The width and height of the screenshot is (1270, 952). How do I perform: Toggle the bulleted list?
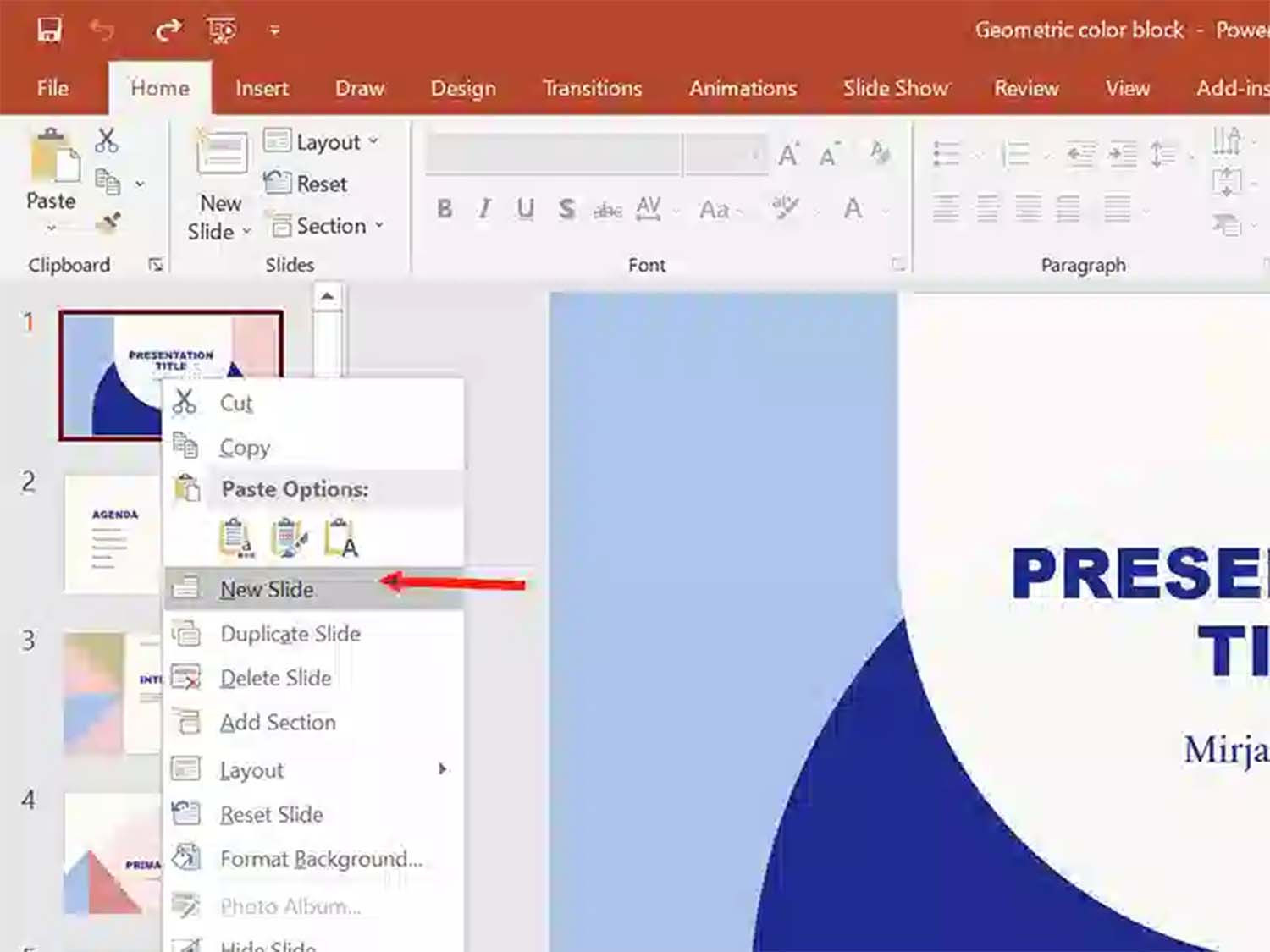click(947, 154)
